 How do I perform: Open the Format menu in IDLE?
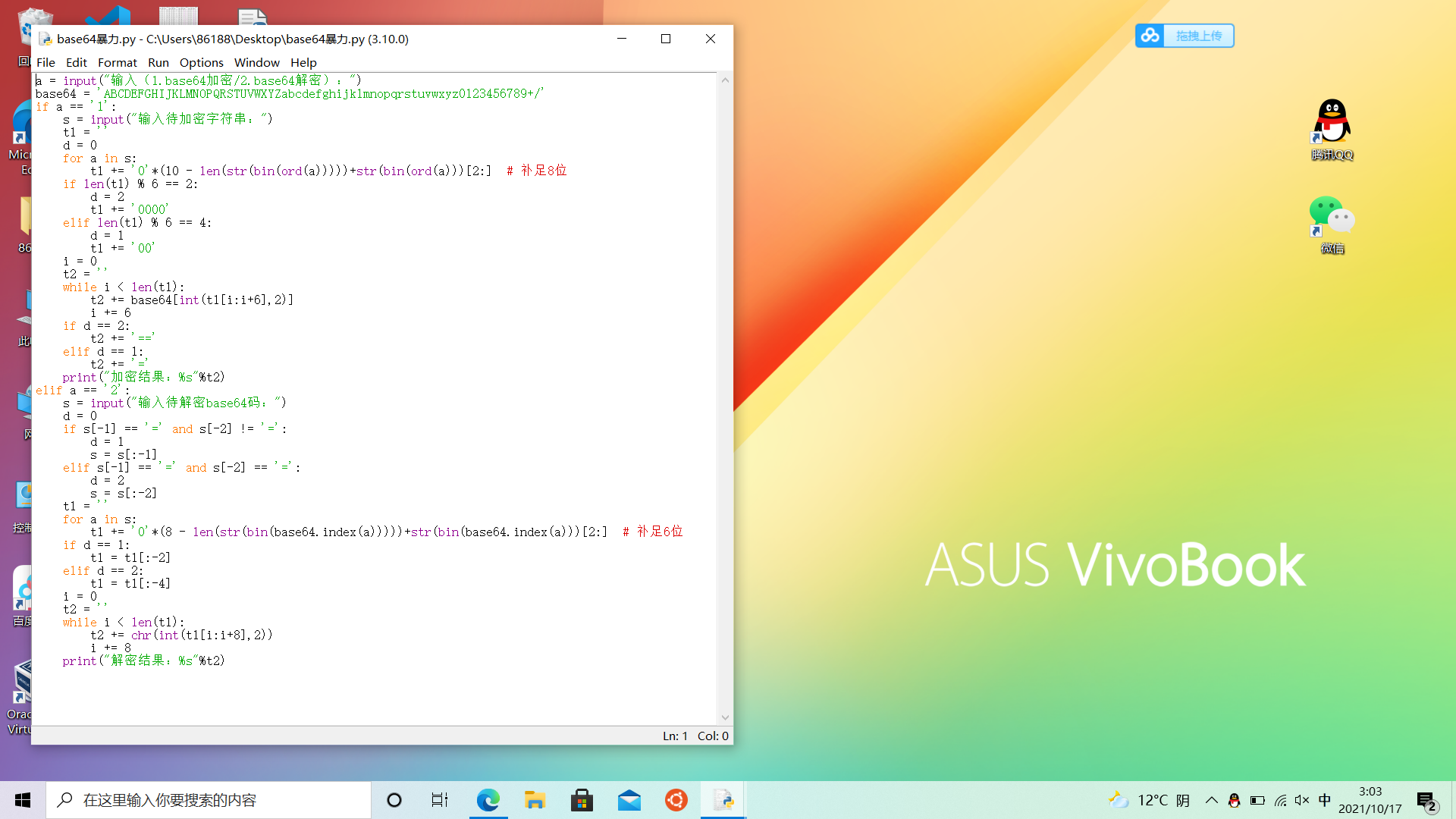[x=117, y=62]
